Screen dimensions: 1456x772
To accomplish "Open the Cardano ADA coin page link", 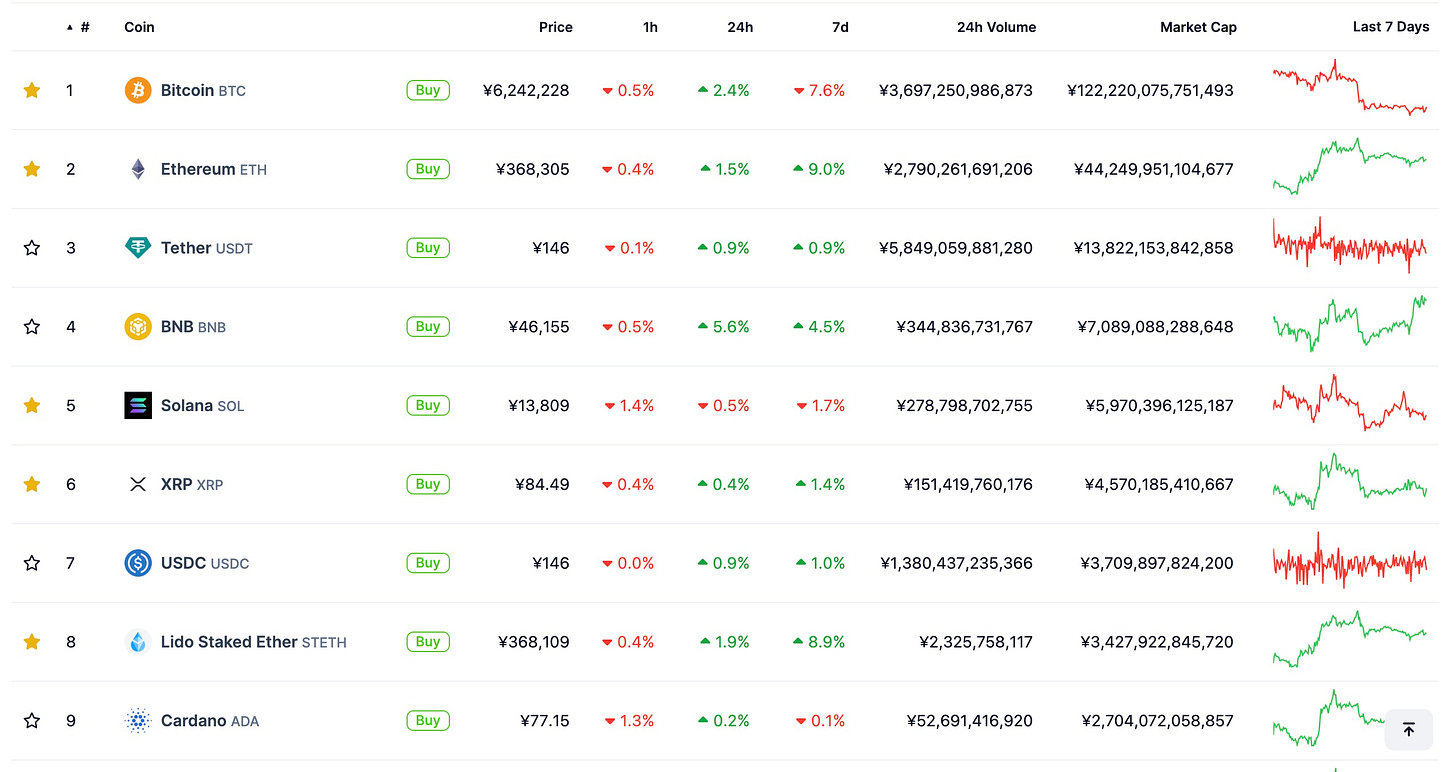I will [210, 721].
